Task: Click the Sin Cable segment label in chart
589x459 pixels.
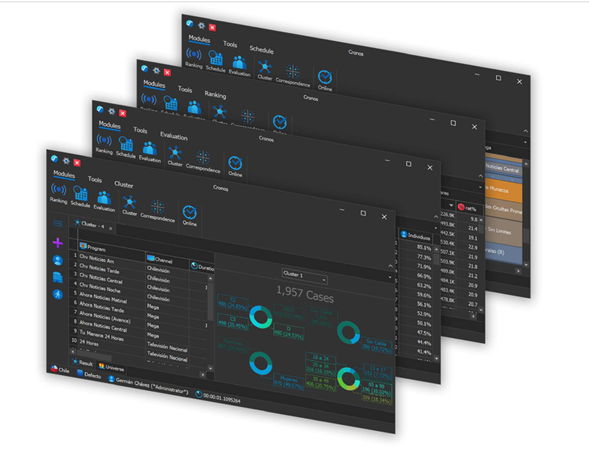Action: tap(377, 345)
